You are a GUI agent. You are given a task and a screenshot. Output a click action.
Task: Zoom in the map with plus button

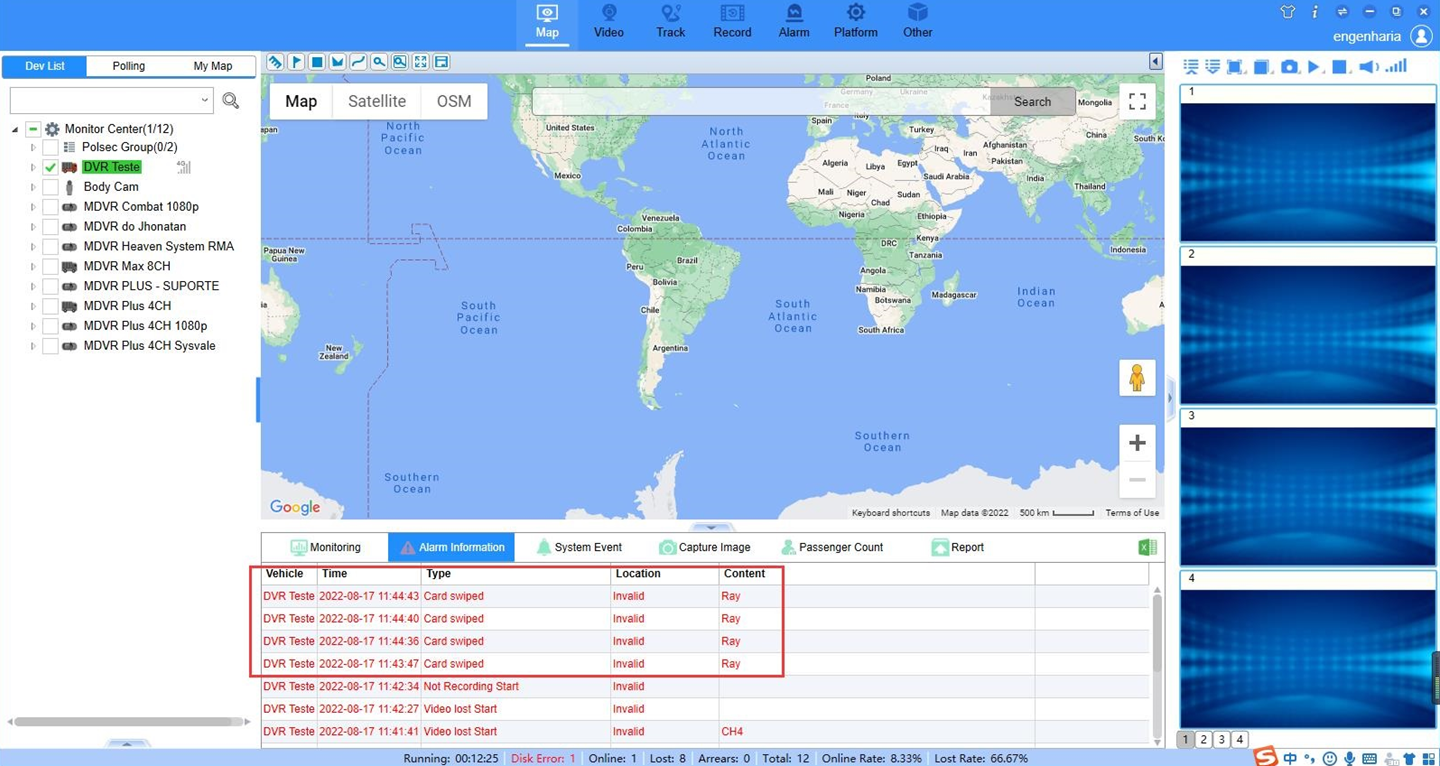[1137, 443]
